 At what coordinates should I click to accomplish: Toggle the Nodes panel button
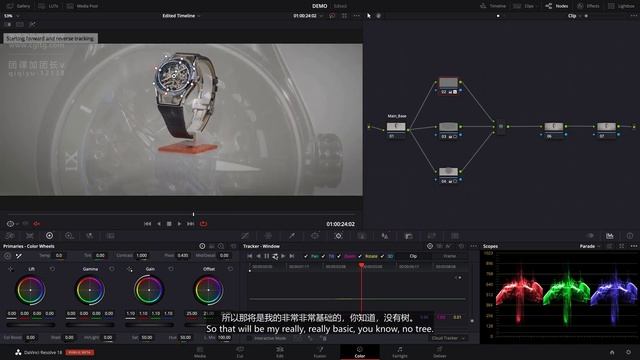pos(557,6)
